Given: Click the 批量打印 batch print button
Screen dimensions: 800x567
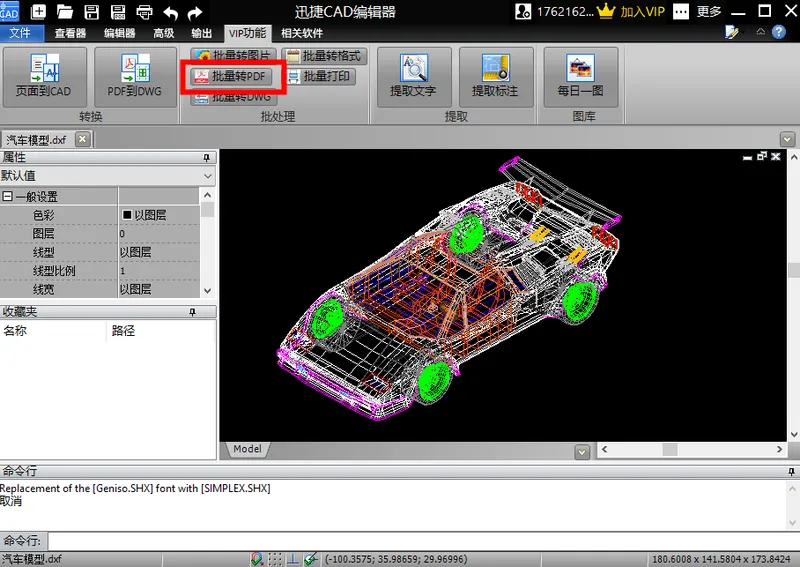Looking at the screenshot, I should [319, 77].
